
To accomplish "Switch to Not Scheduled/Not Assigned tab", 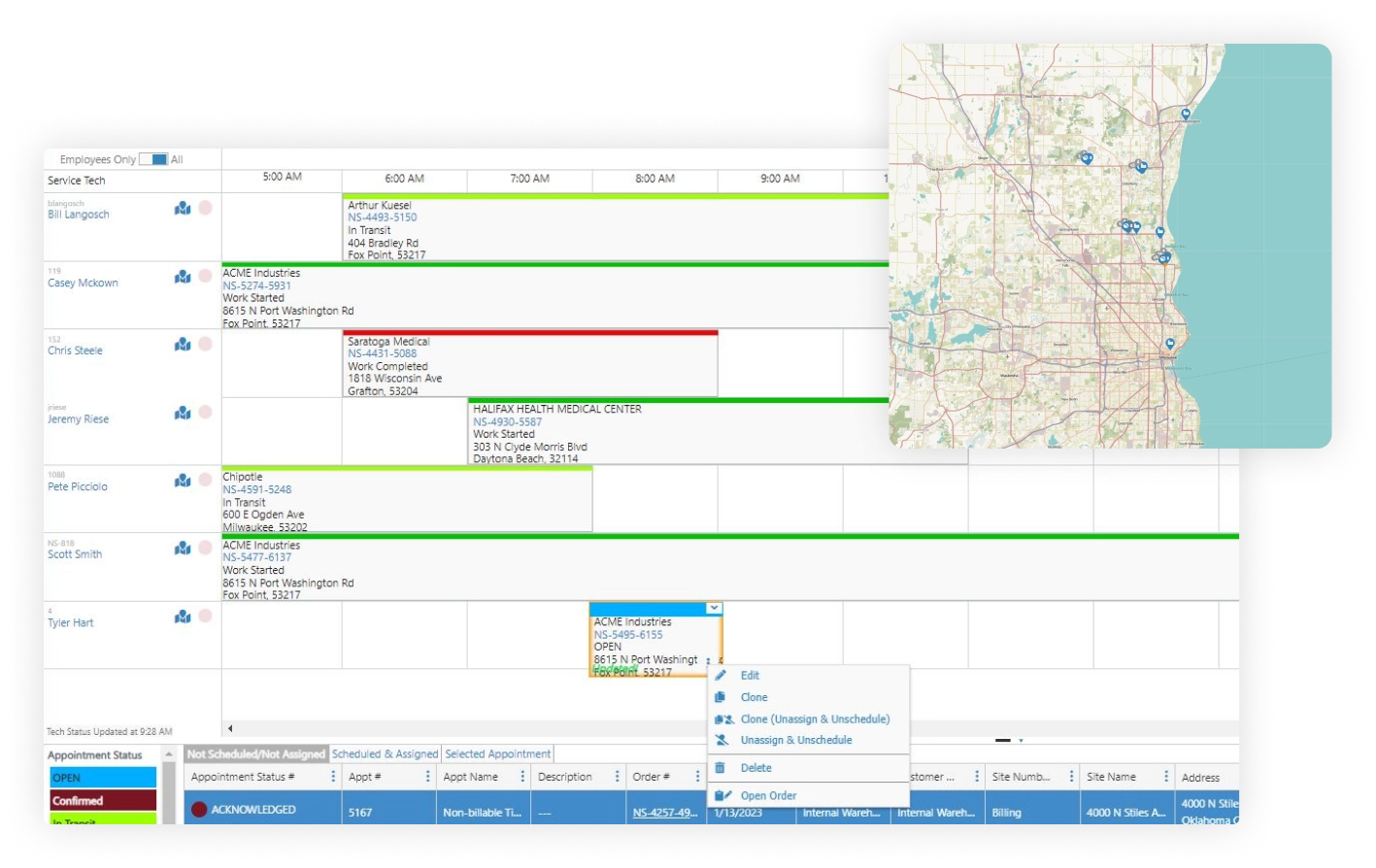I will (x=256, y=754).
